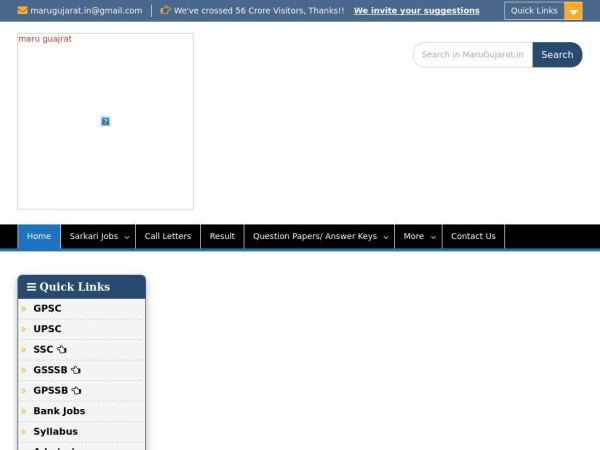Go to the Home tab
Screen dimensions: 600x450
tap(39, 236)
